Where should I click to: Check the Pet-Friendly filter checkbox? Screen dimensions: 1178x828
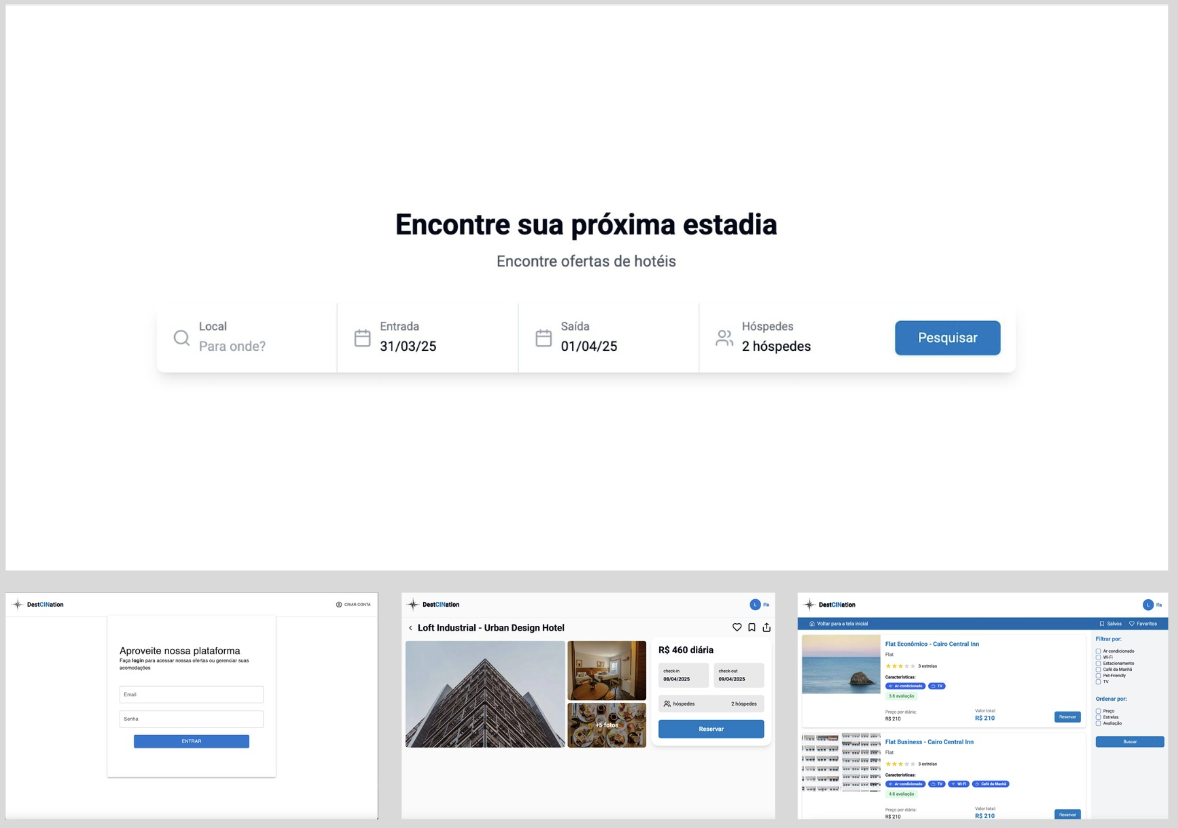[x=1098, y=675]
